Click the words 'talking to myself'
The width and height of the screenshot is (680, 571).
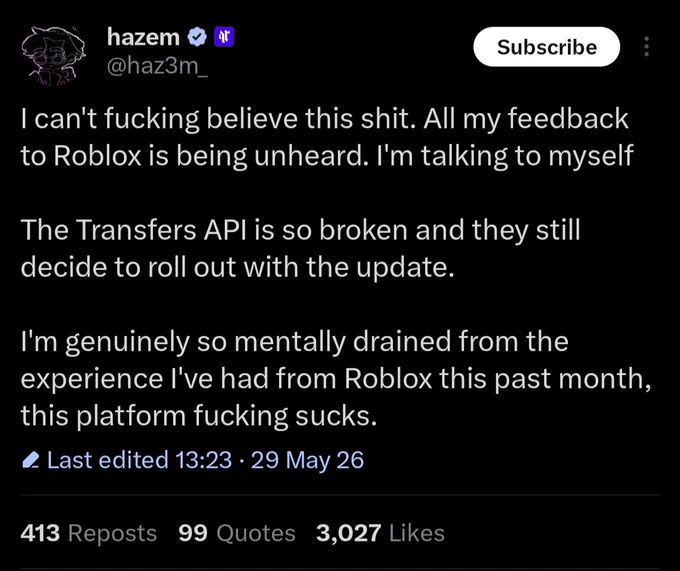527,156
